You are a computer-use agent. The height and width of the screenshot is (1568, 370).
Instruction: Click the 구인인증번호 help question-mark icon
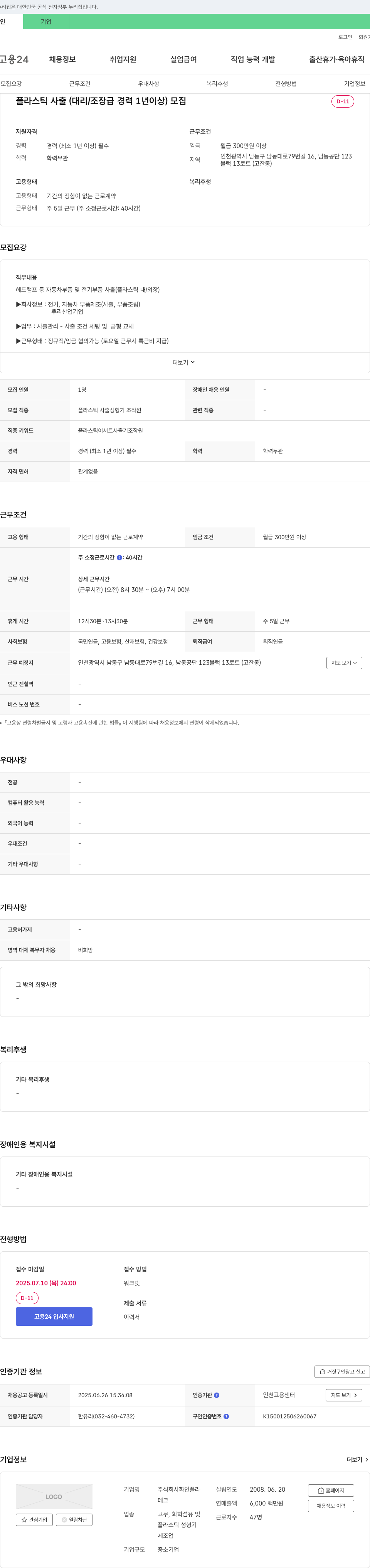(x=226, y=1416)
